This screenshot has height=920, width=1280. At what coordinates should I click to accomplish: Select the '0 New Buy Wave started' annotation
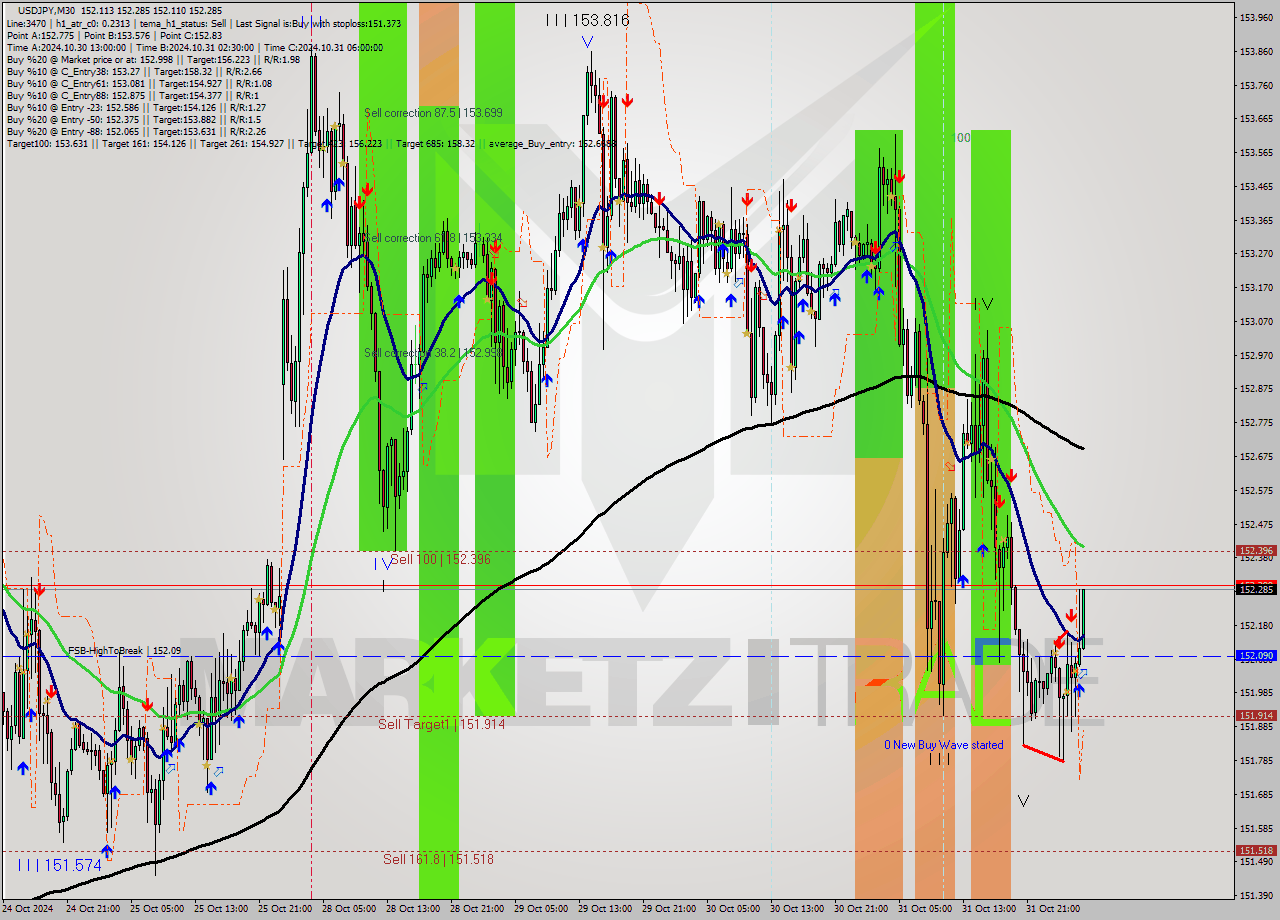pyautogui.click(x=943, y=745)
